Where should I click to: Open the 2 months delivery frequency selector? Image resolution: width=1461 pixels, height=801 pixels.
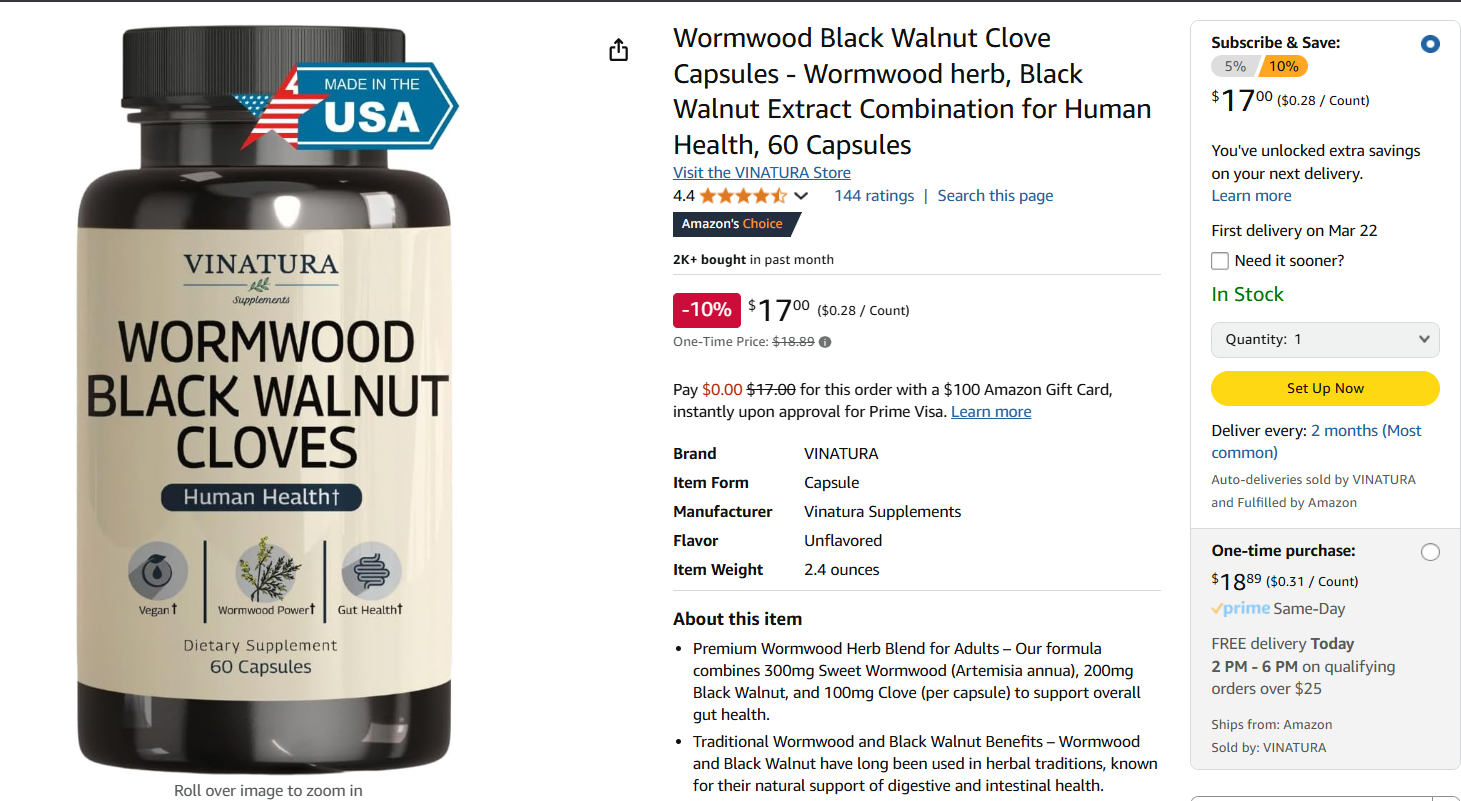tap(1316, 441)
